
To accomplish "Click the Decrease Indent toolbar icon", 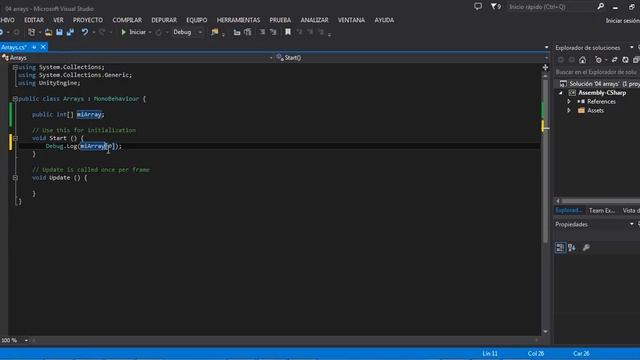I will click(237, 32).
